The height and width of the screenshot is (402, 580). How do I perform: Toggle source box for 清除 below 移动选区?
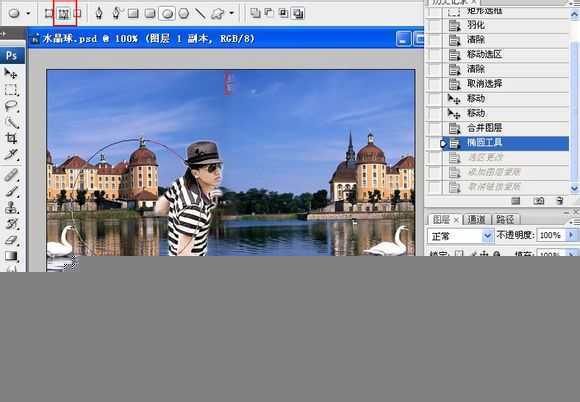pos(434,70)
